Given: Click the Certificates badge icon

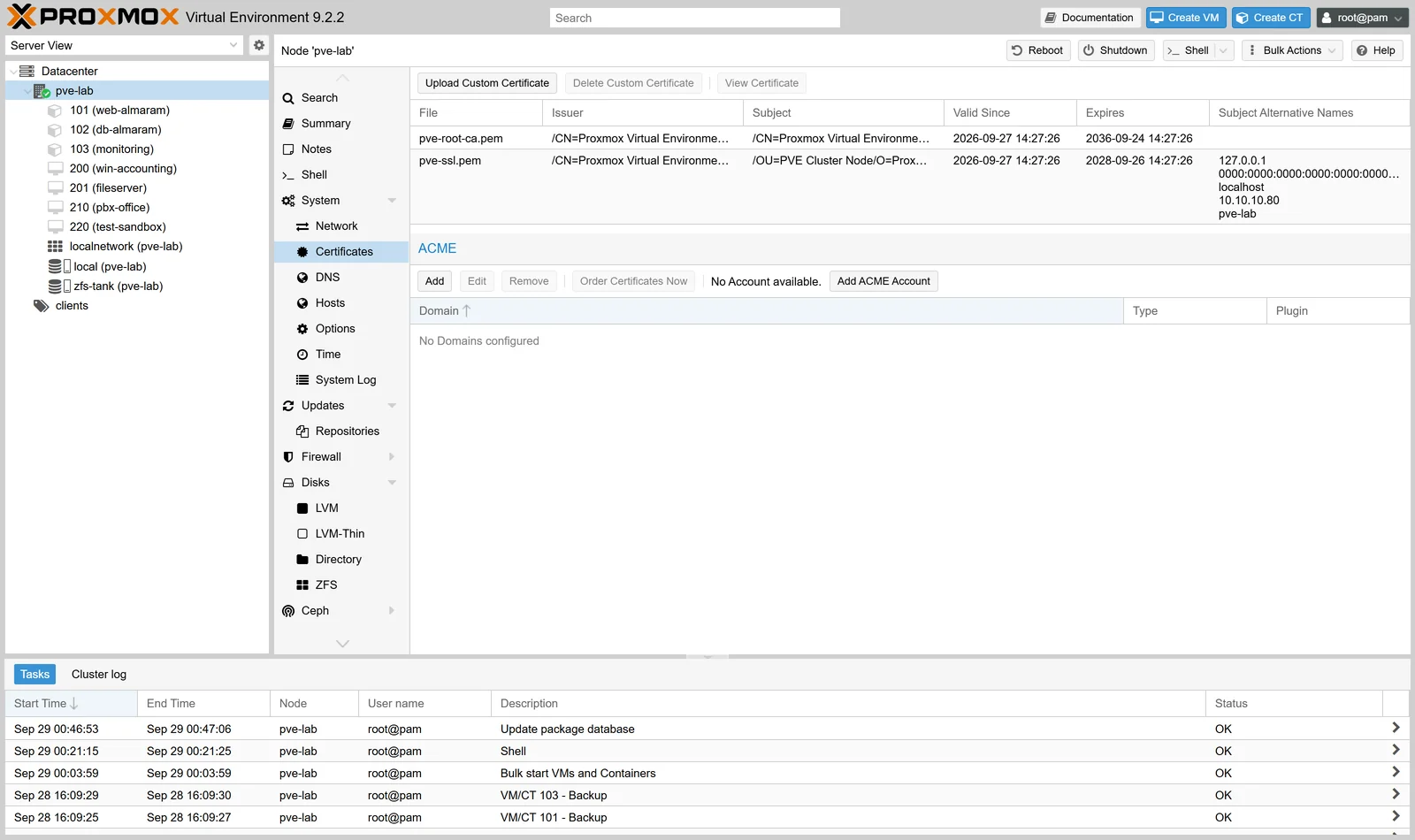Looking at the screenshot, I should click(x=302, y=252).
